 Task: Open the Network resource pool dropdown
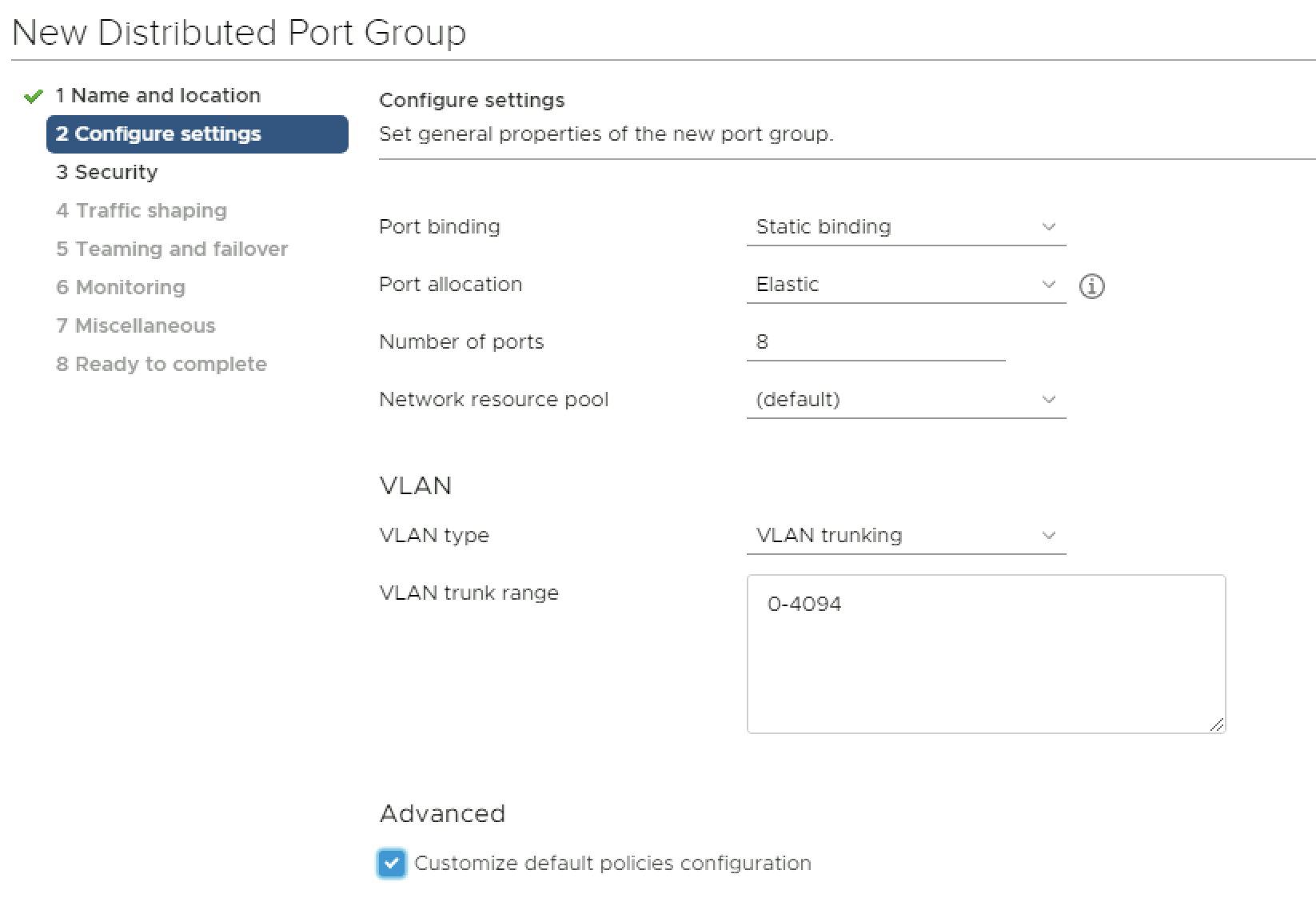tap(905, 400)
